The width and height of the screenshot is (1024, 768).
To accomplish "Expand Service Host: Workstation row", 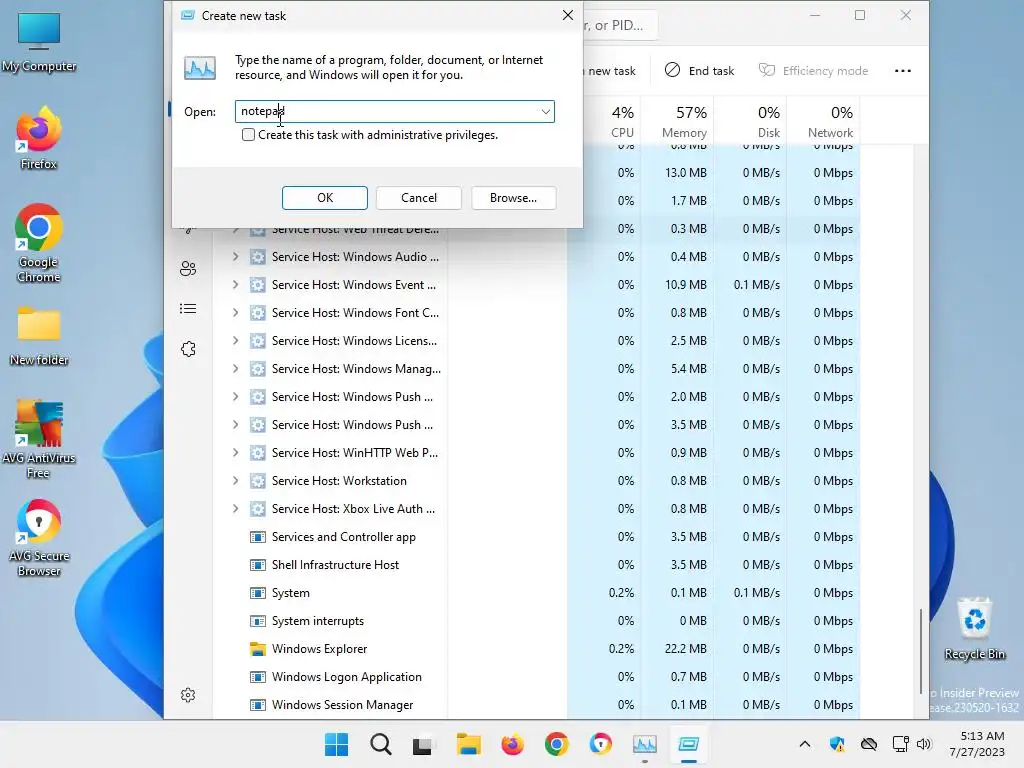I will (x=235, y=481).
